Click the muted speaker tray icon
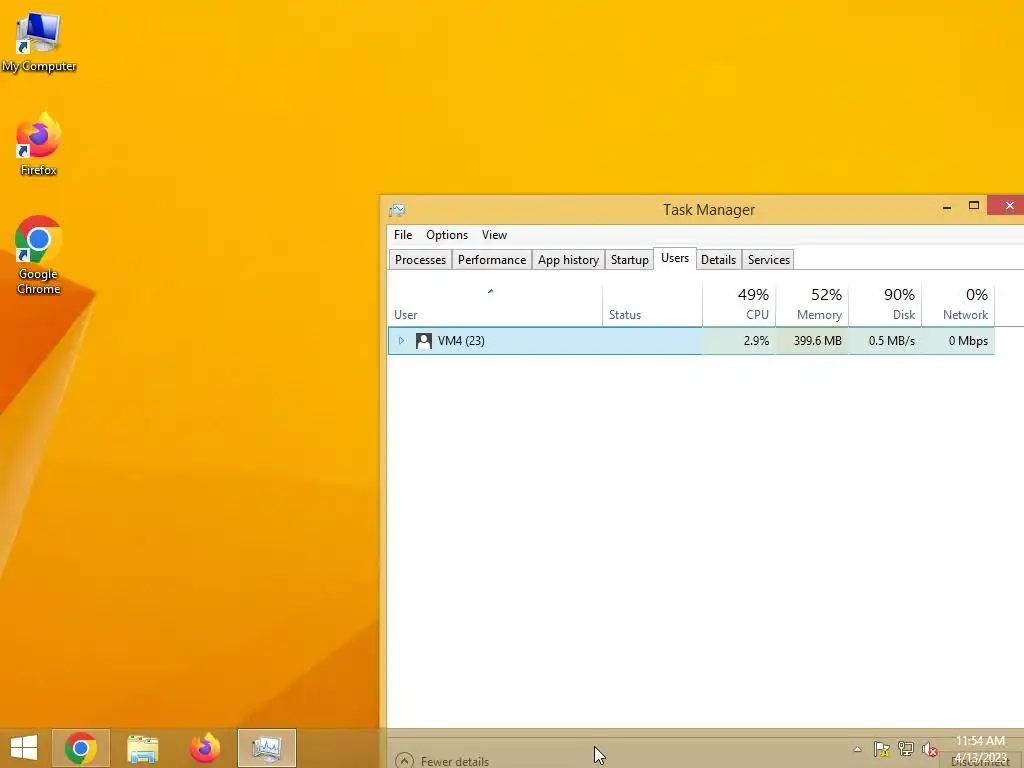The image size is (1024, 768). 930,749
